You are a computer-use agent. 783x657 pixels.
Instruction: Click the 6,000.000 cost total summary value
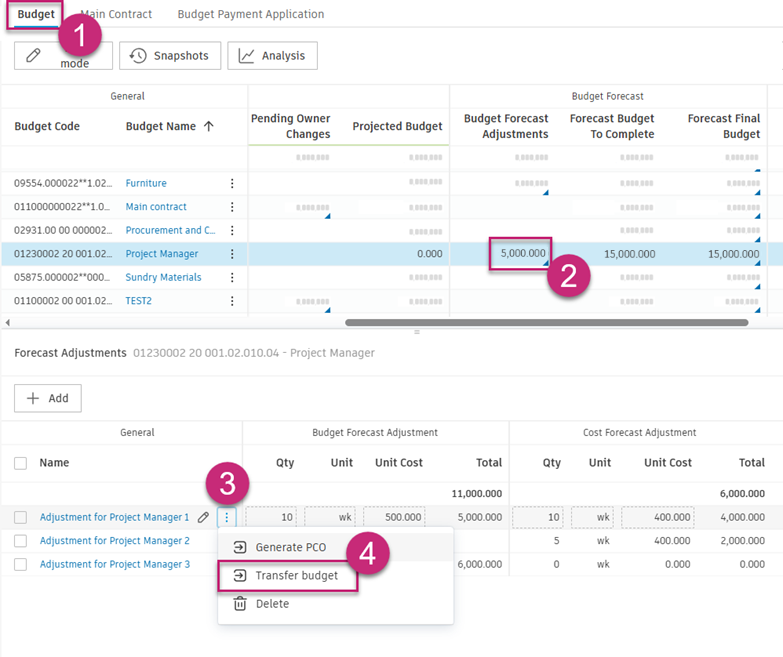[742, 494]
